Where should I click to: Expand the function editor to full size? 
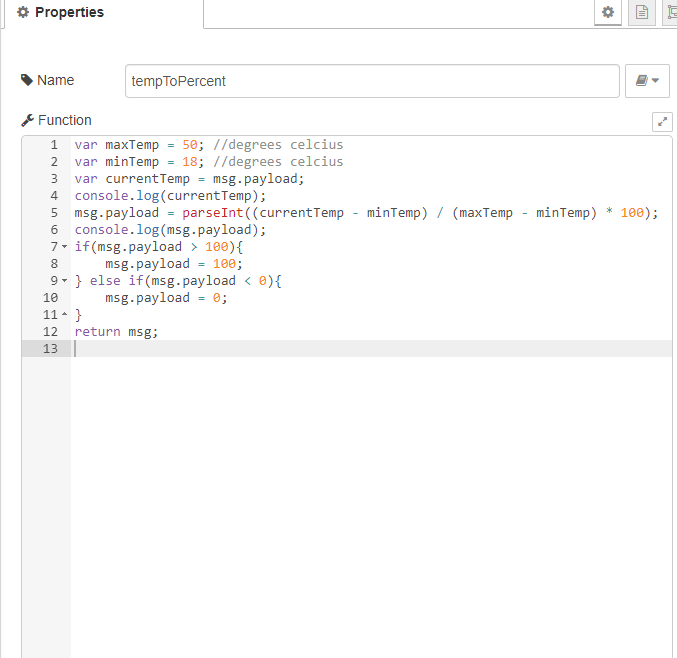tap(662, 122)
